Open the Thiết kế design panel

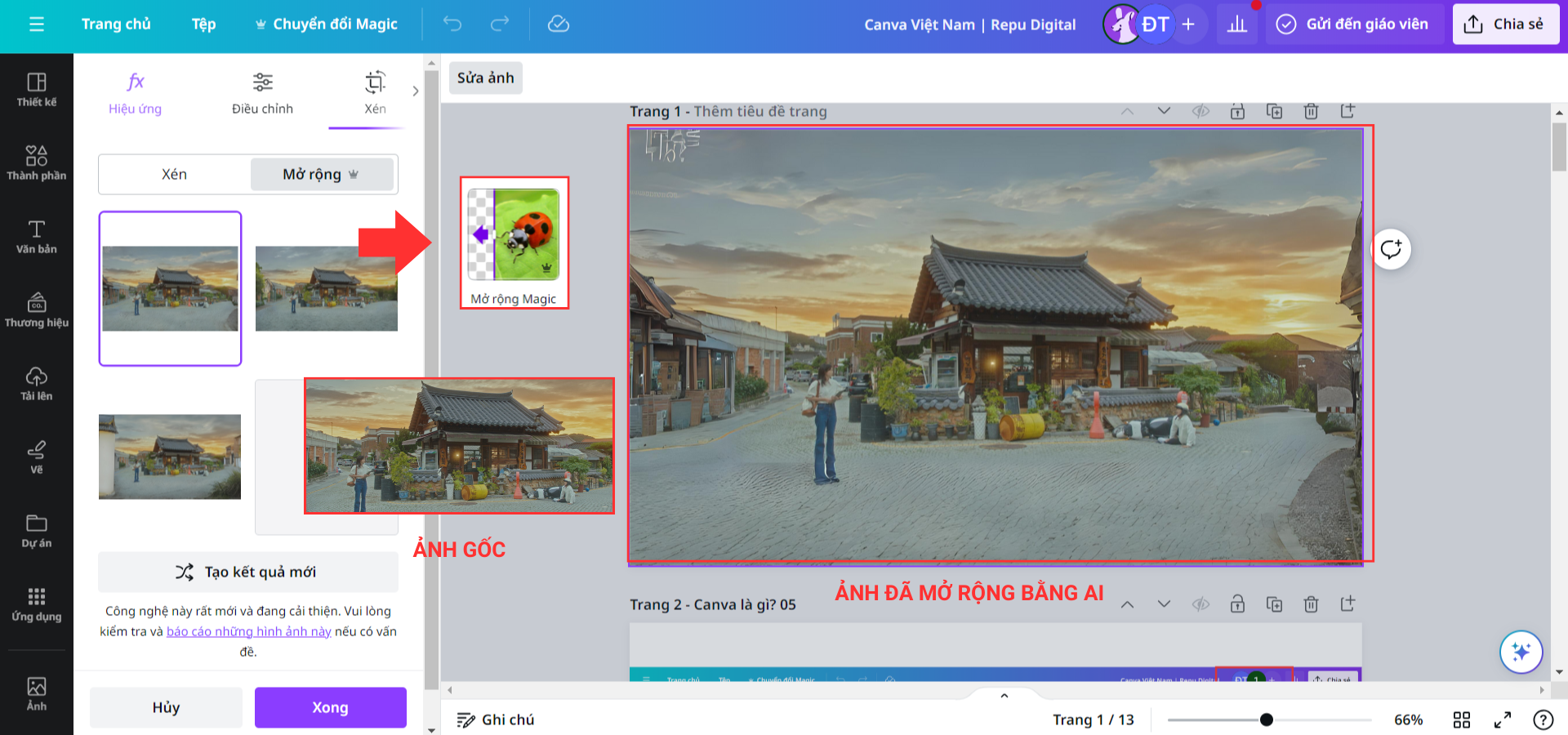37,90
